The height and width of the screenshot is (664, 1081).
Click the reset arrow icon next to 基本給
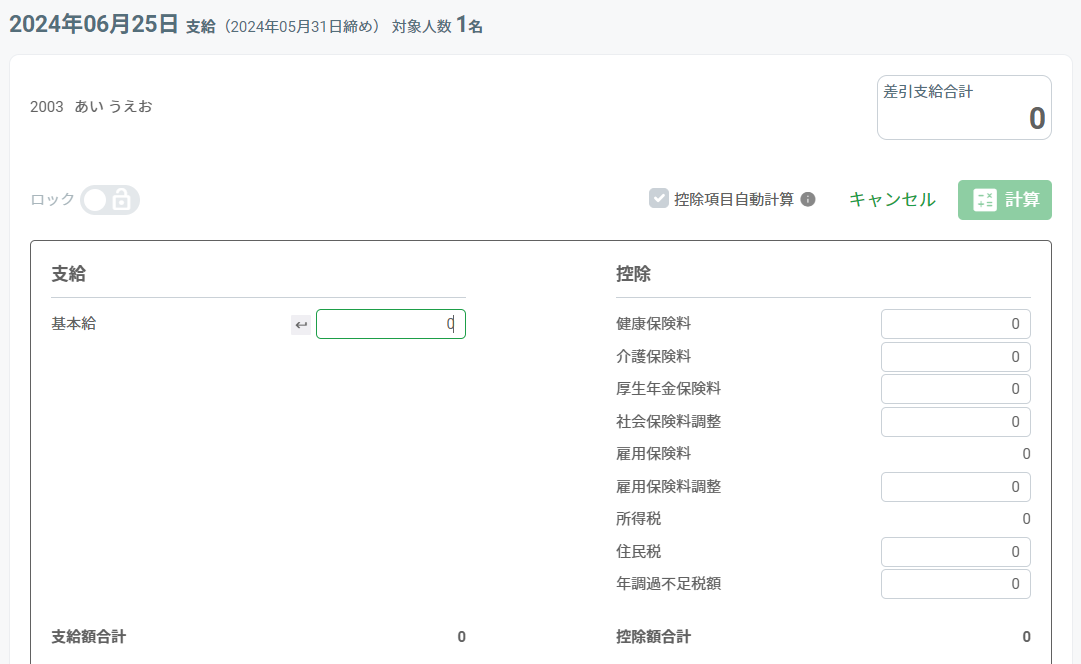(x=301, y=325)
